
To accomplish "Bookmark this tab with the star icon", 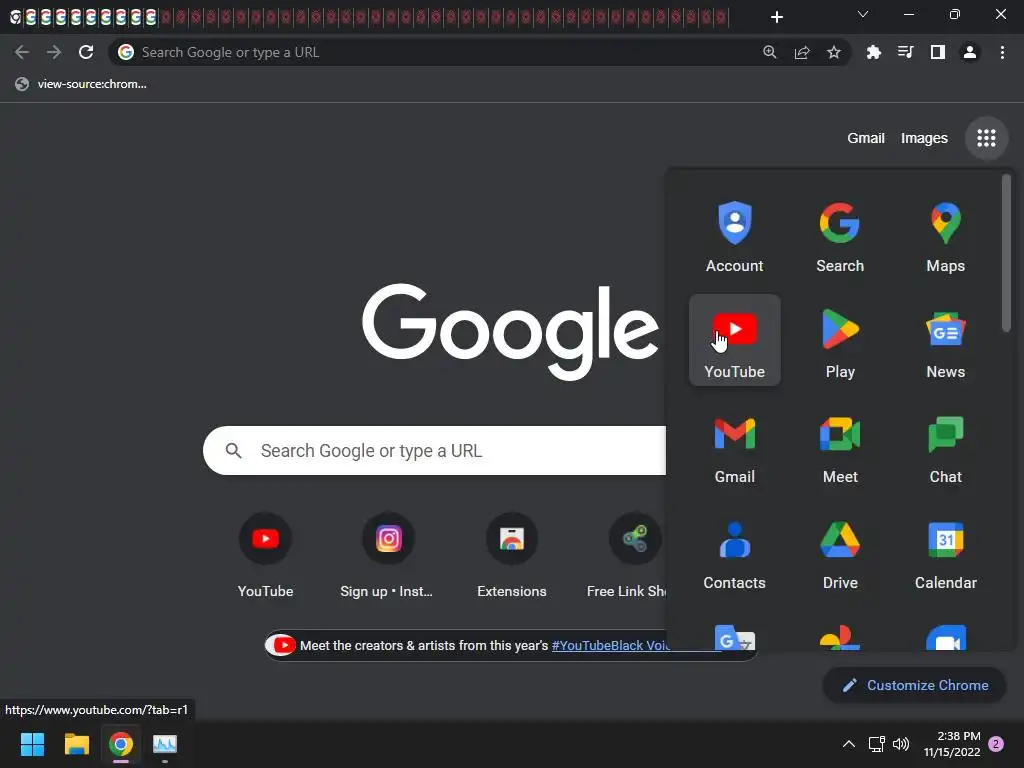I will click(833, 52).
